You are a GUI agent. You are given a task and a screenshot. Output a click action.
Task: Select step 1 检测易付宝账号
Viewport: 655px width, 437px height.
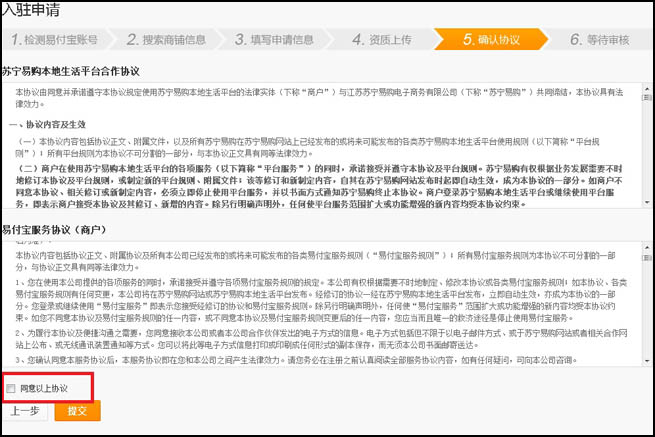[54, 40]
